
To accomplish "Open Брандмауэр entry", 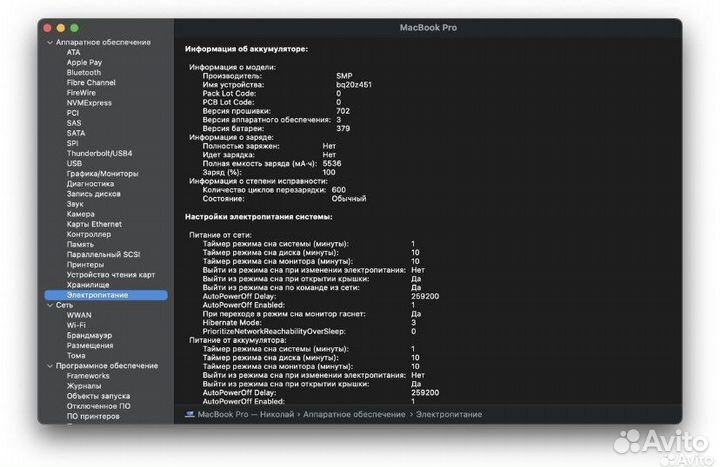I will (x=89, y=335).
